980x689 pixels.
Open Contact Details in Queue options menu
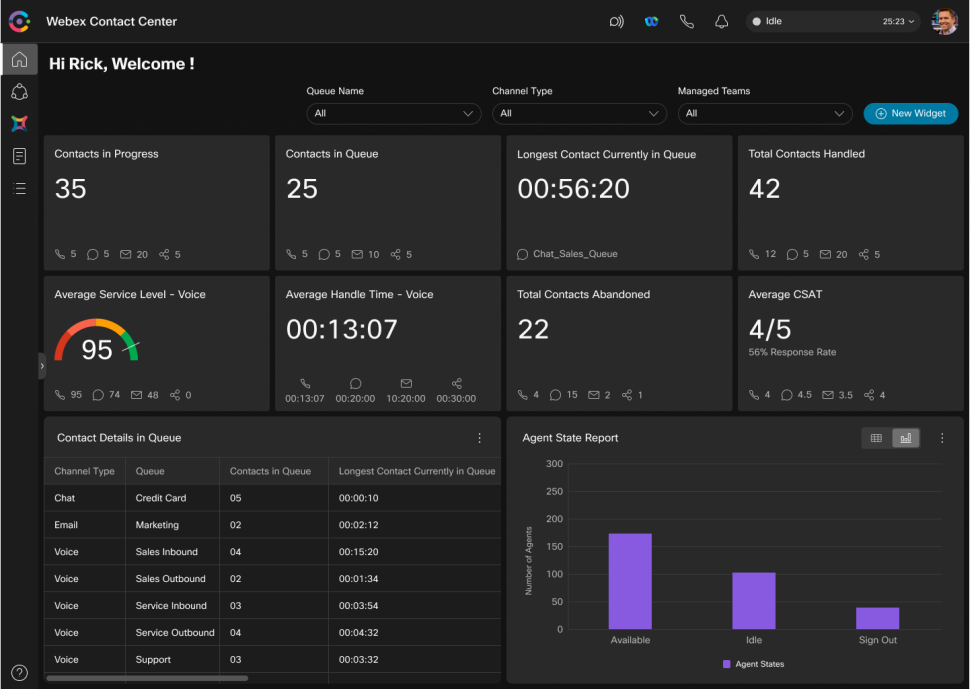pos(479,438)
